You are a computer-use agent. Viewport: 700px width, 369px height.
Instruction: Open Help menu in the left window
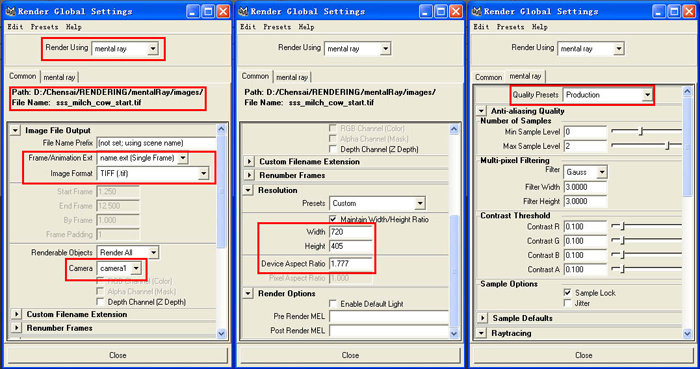pos(74,27)
